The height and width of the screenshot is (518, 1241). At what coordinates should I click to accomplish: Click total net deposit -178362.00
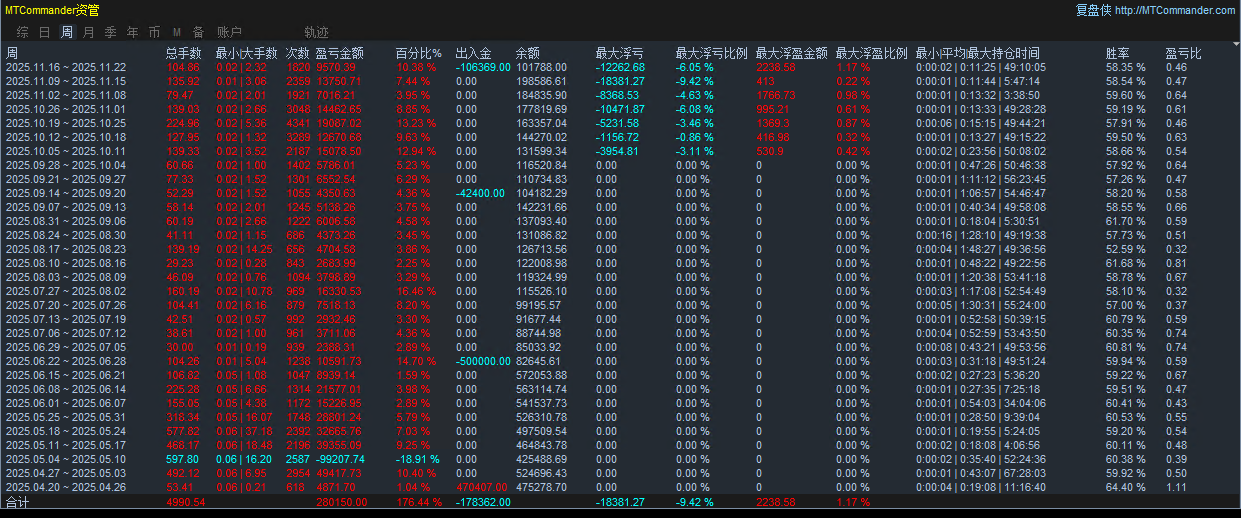(482, 502)
